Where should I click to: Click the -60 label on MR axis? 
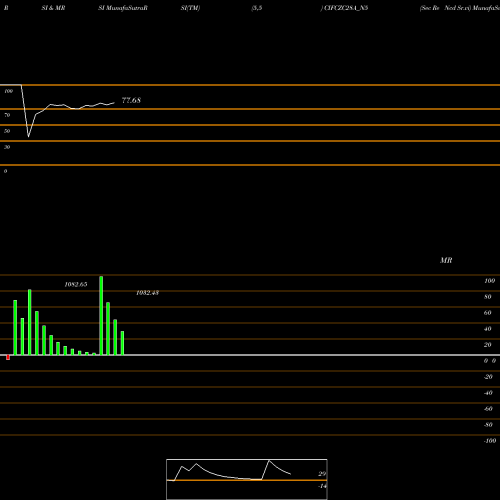pyautogui.click(x=488, y=409)
